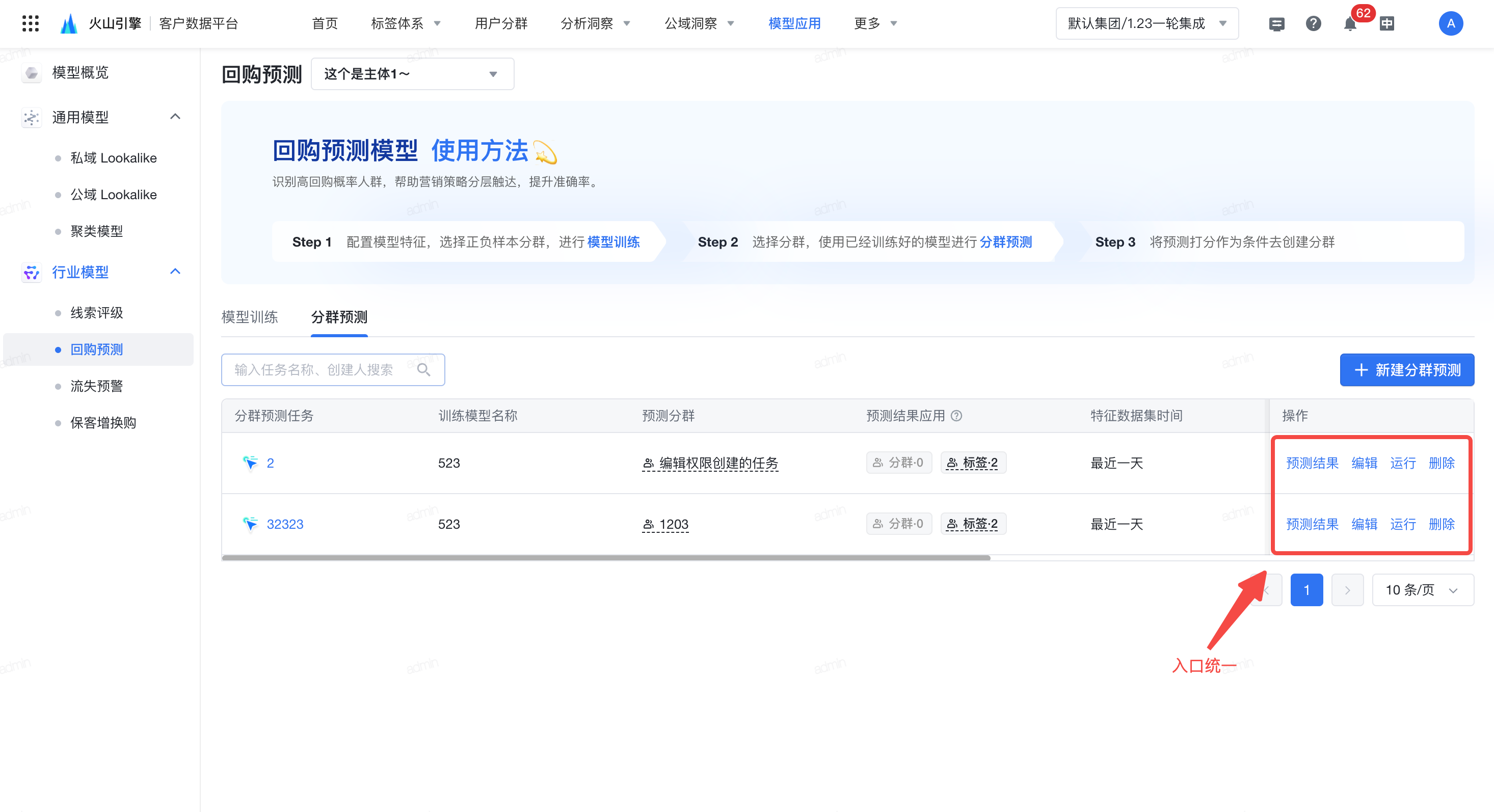Screen dimensions: 1494x812
Task: Open the user avatar A menu
Action: (1451, 24)
